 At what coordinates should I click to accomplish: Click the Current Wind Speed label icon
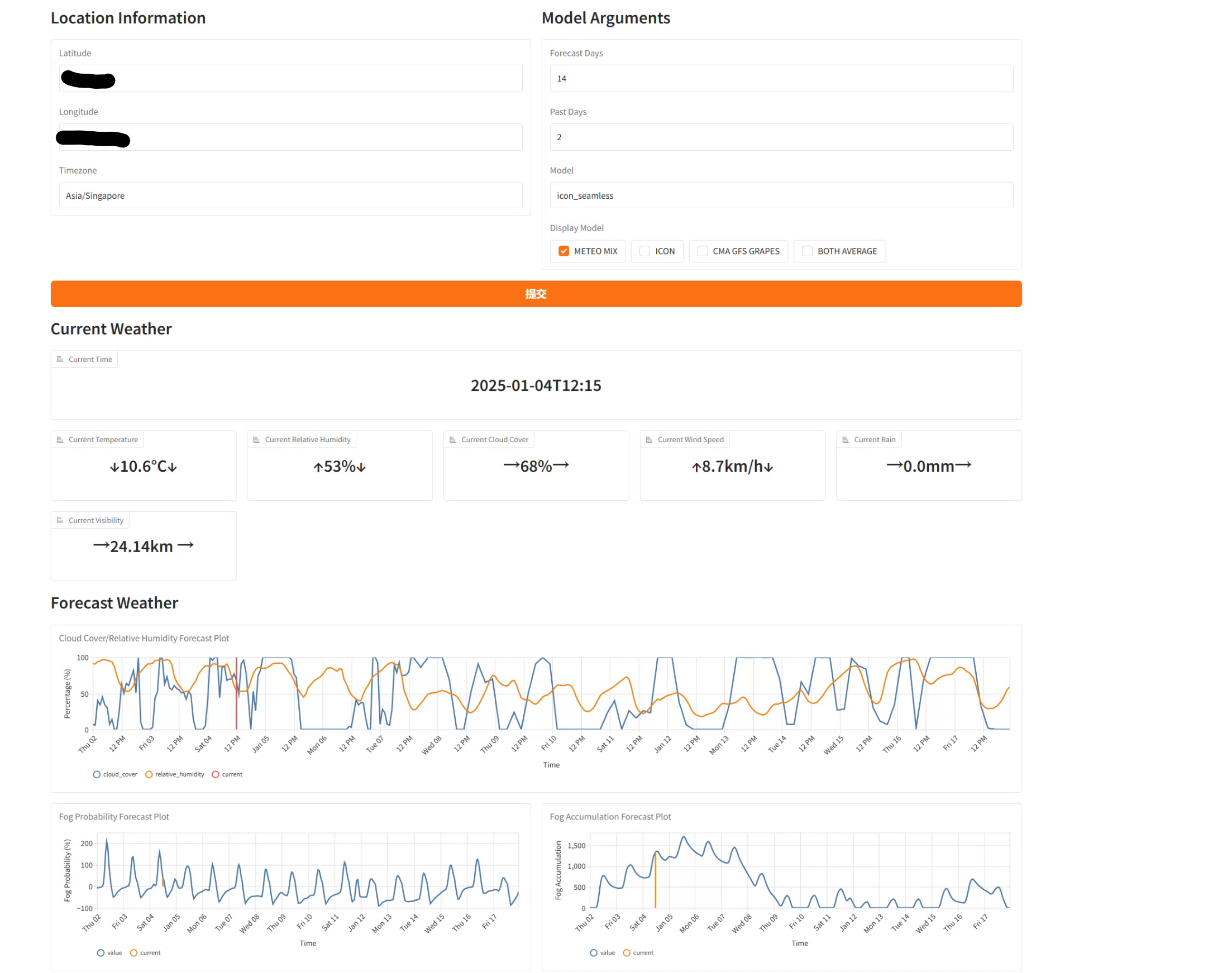point(649,440)
